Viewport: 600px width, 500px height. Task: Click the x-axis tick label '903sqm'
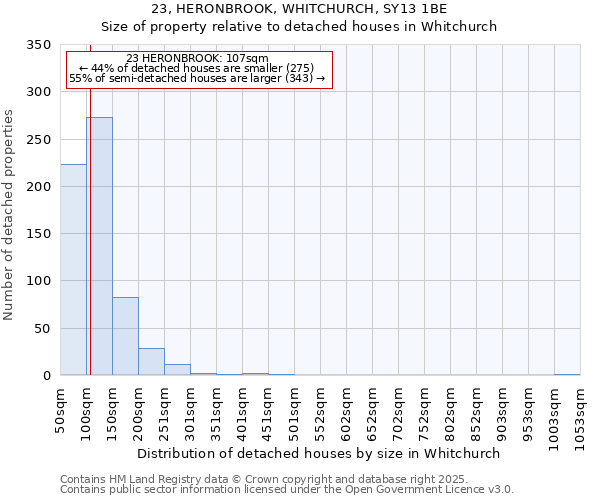503,415
